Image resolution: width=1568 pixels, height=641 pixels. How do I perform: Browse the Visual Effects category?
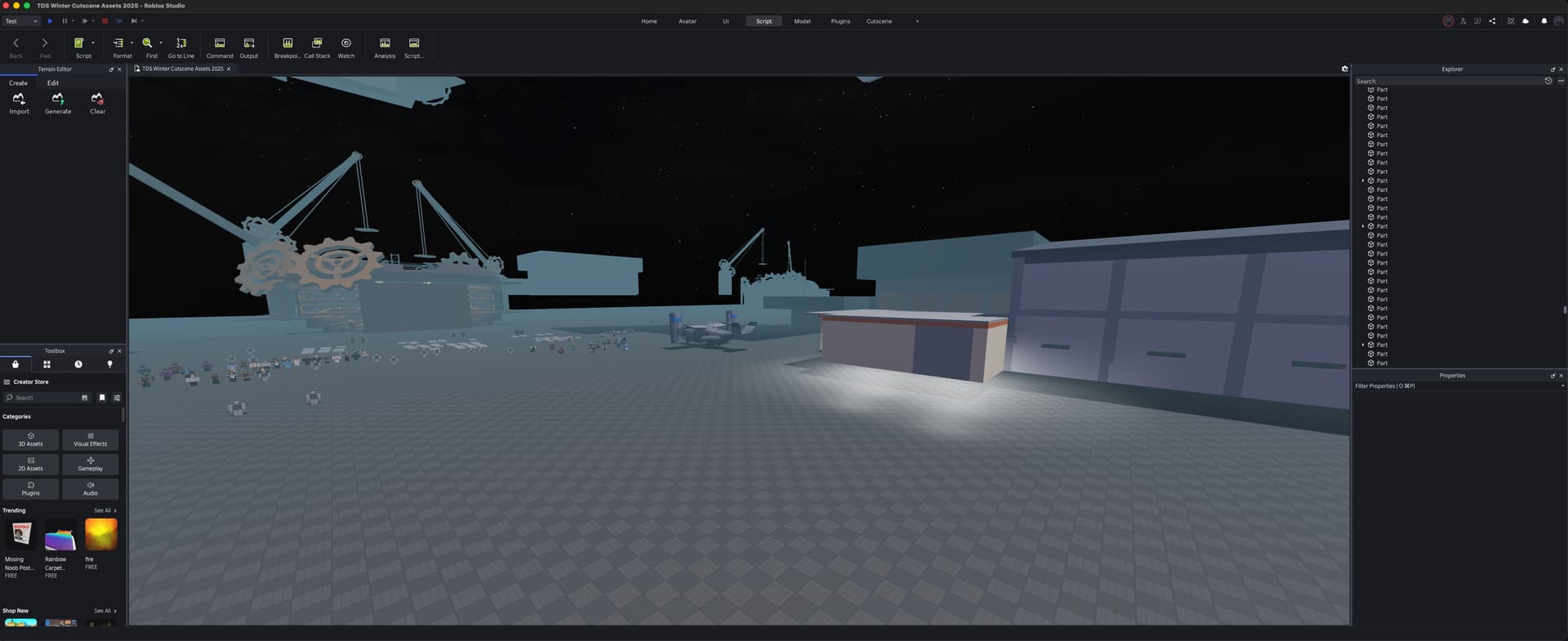coord(91,440)
